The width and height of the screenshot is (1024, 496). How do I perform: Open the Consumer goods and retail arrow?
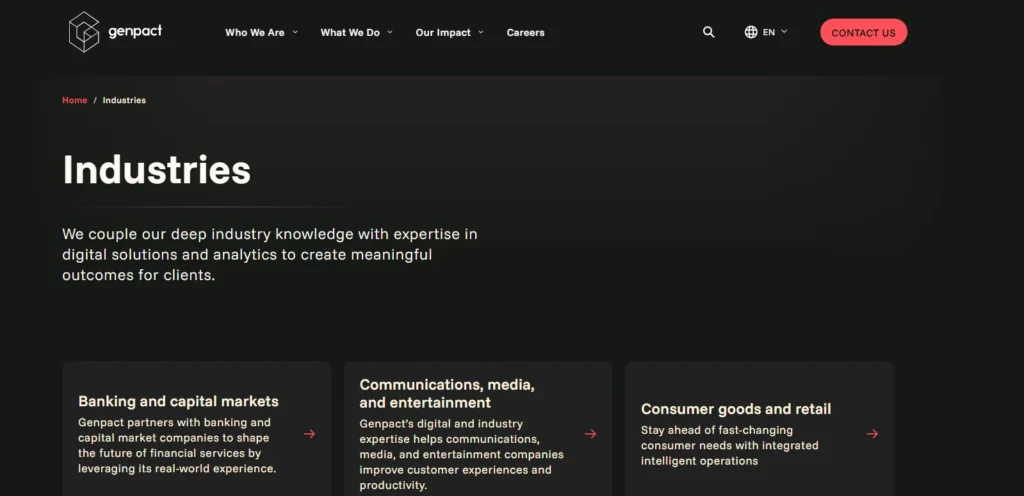point(872,433)
